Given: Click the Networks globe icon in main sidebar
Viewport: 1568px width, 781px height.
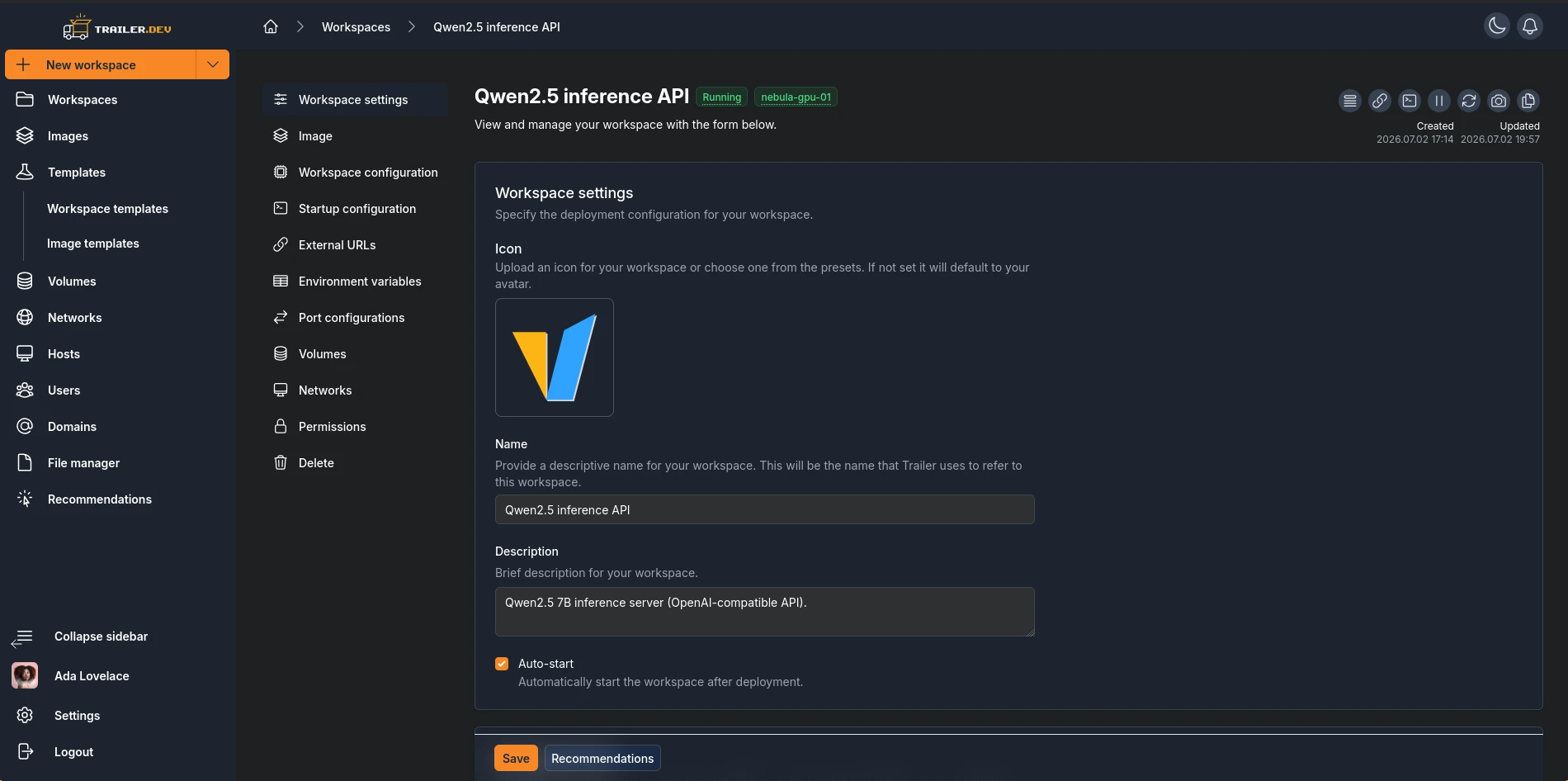Looking at the screenshot, I should click(x=25, y=318).
